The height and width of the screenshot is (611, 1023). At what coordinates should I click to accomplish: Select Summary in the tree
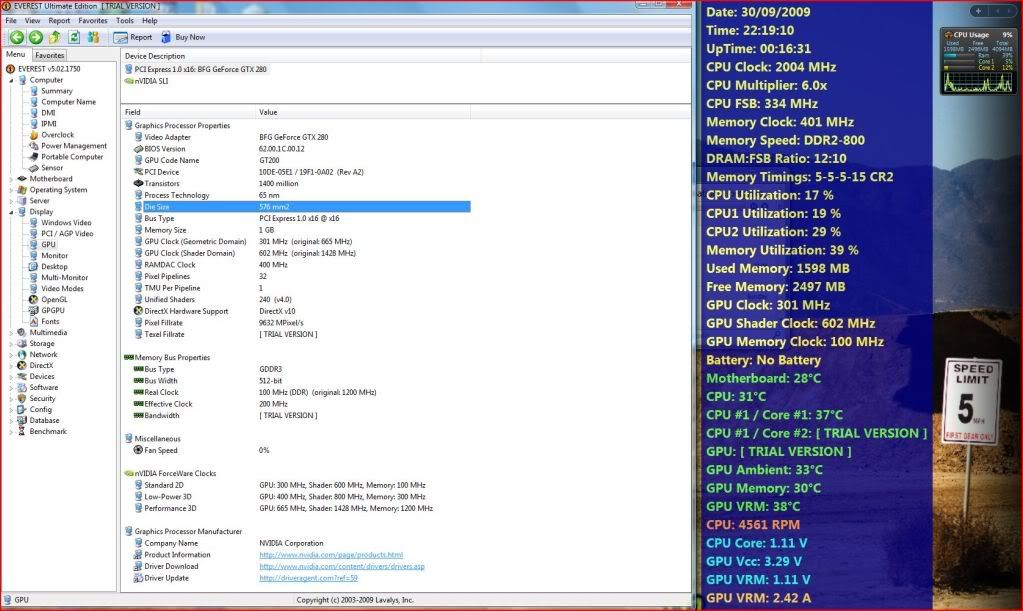[57, 91]
